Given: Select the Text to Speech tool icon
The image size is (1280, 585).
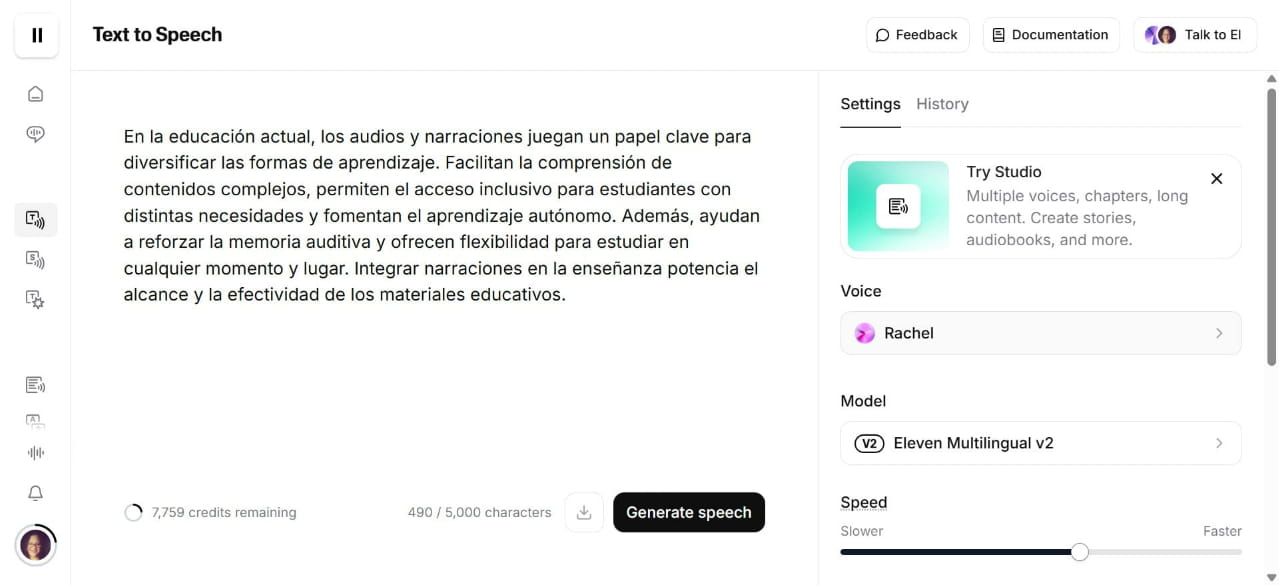Looking at the screenshot, I should click(x=35, y=219).
